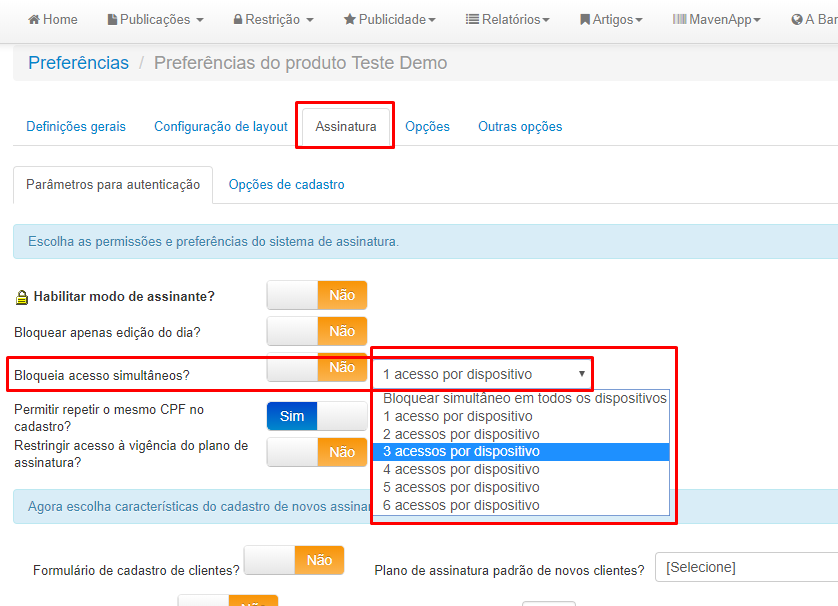Image resolution: width=838 pixels, height=606 pixels.
Task: Open Opções de cadastro sub-tab
Action: pyautogui.click(x=286, y=185)
